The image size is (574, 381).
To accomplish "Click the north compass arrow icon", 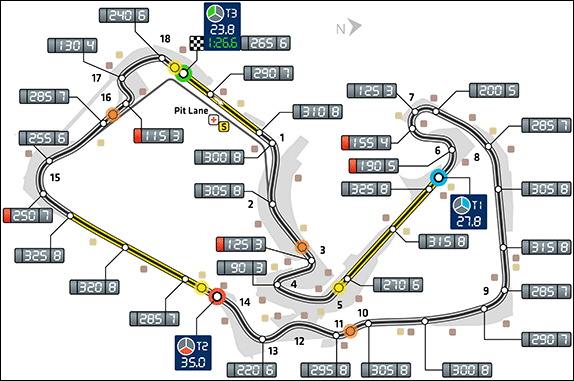I will tap(355, 27).
